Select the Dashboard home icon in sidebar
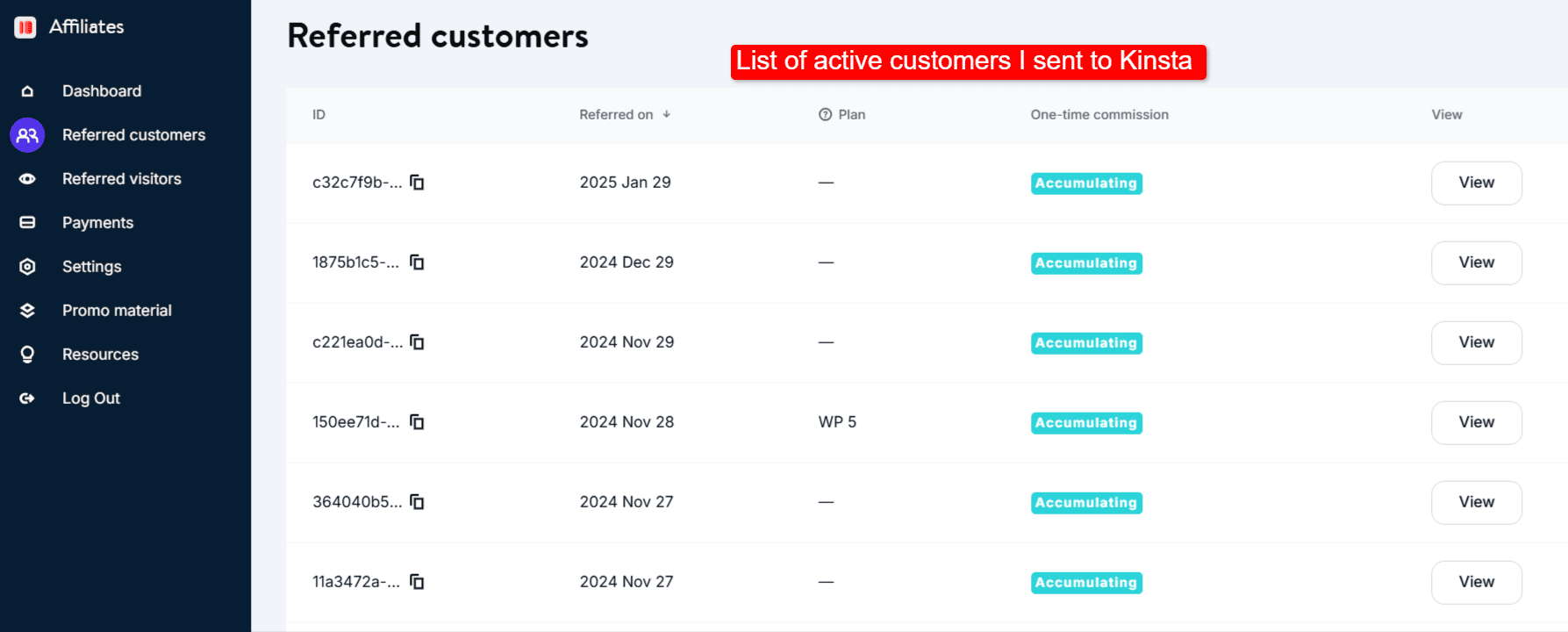Image resolution: width=1568 pixels, height=632 pixels. 27,90
